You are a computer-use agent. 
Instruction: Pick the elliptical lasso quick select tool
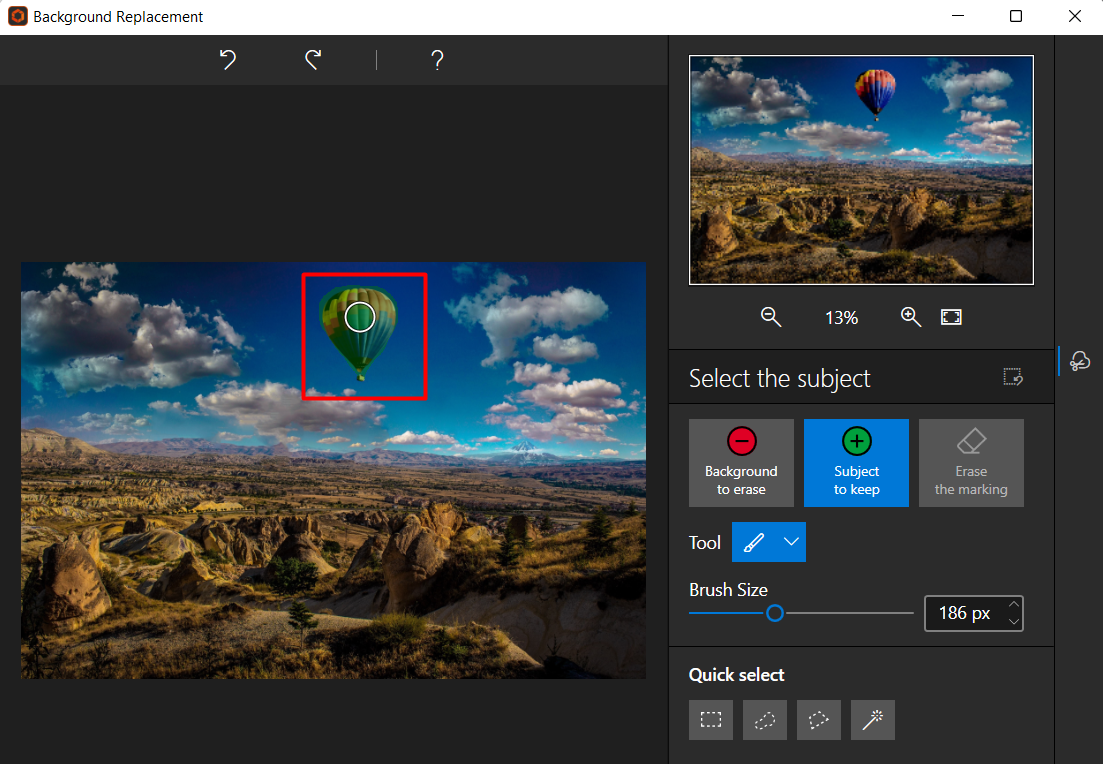765,720
